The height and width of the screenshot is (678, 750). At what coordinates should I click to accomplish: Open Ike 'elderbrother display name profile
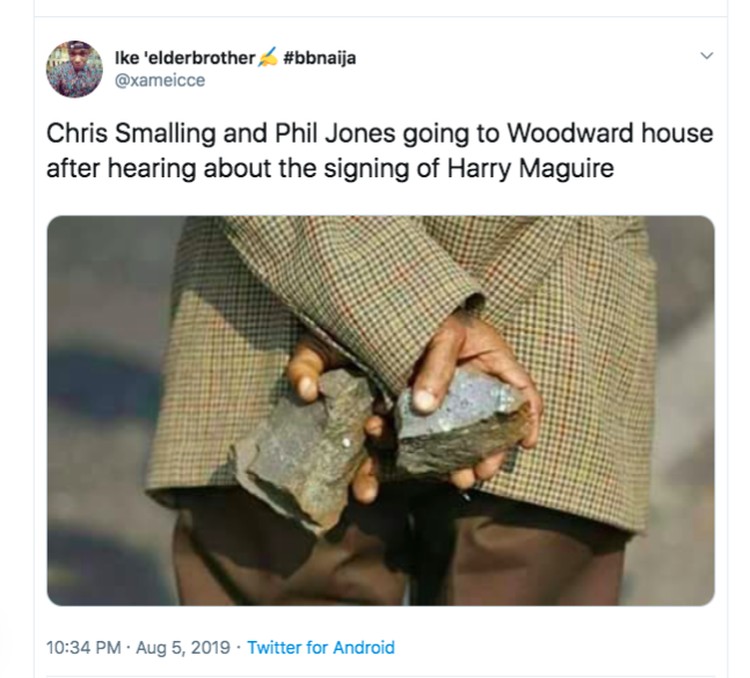(x=185, y=58)
